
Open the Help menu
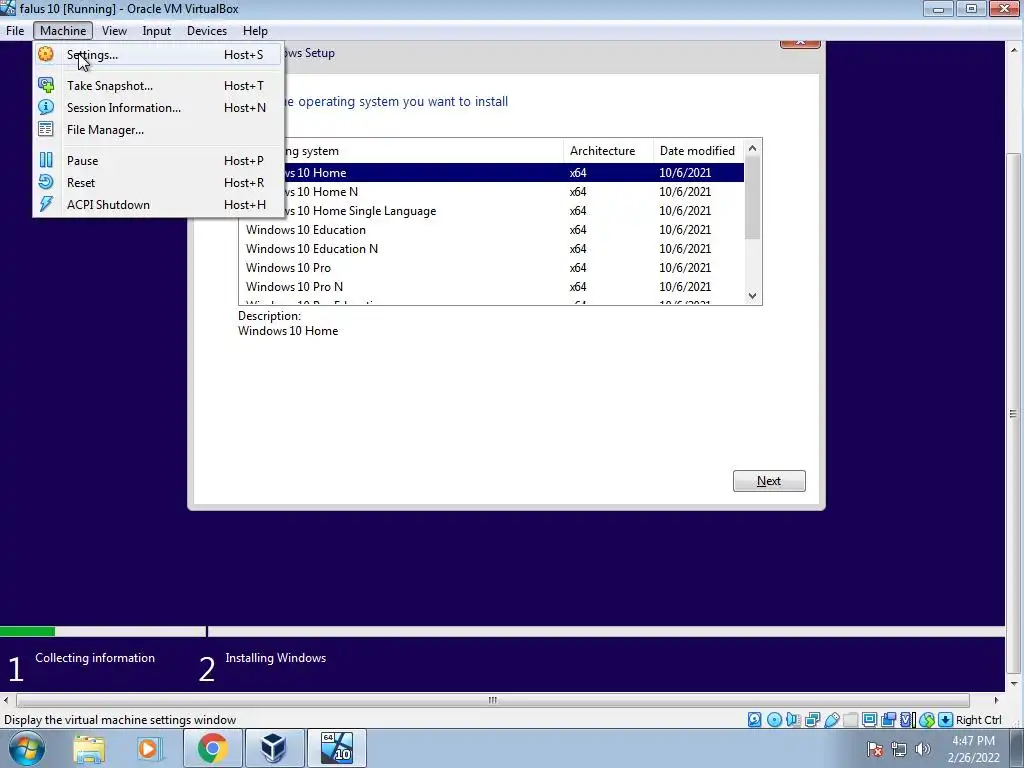tap(255, 31)
